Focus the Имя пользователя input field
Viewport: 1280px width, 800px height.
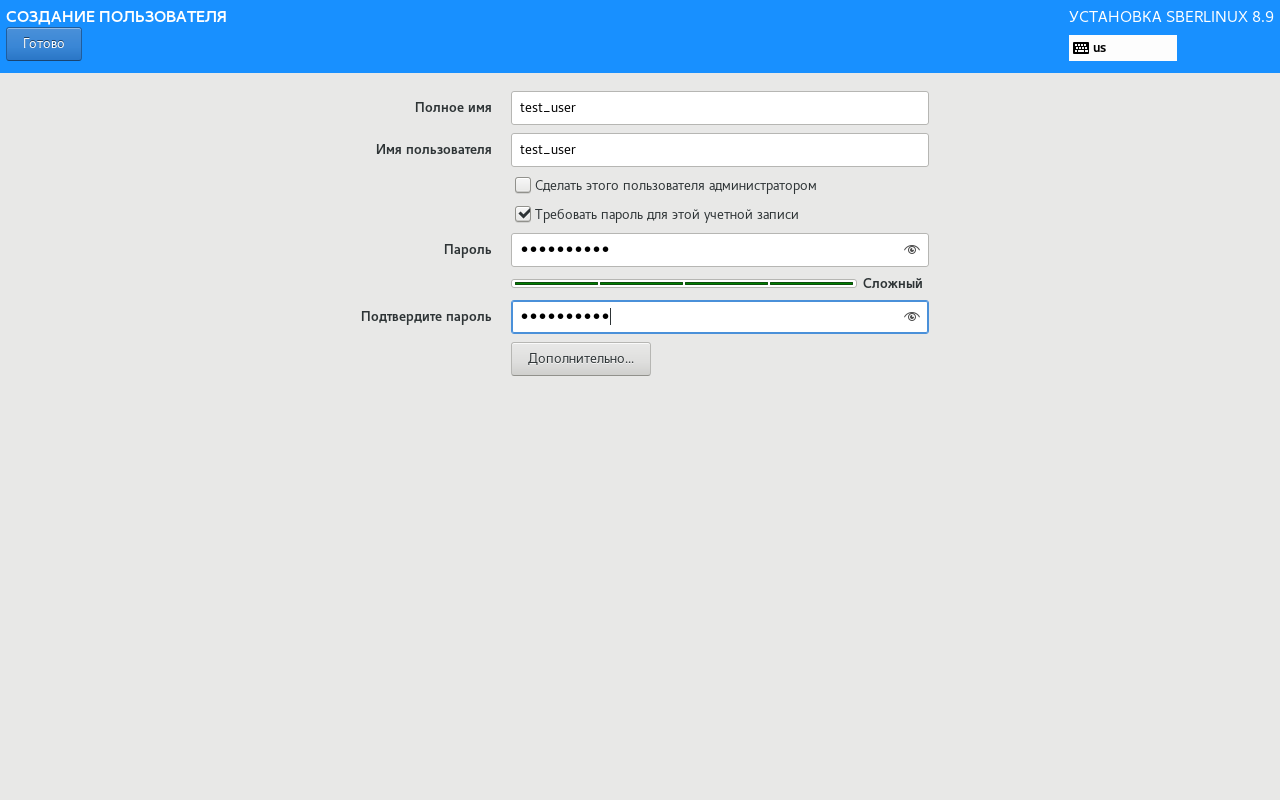point(719,150)
